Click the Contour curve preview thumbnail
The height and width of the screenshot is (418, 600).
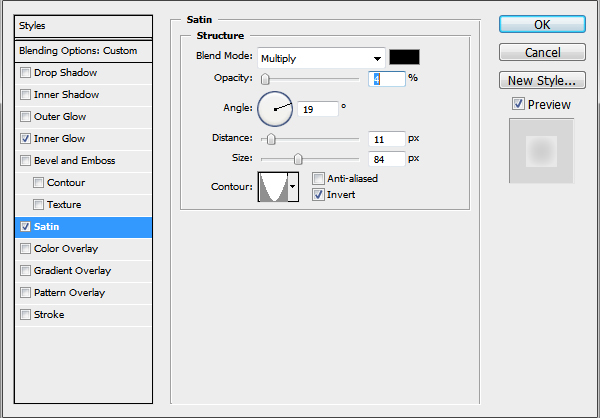(x=273, y=187)
